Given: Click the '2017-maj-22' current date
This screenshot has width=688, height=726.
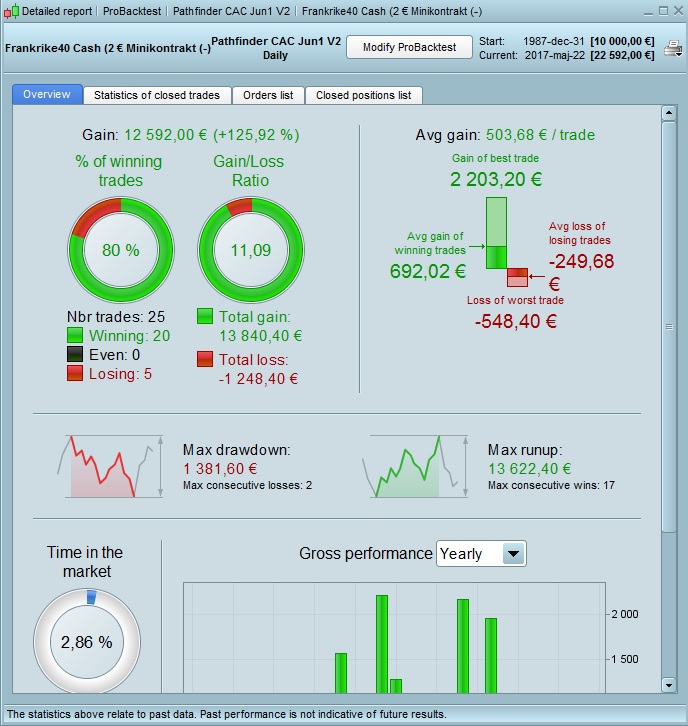Looking at the screenshot, I should coord(555,56).
